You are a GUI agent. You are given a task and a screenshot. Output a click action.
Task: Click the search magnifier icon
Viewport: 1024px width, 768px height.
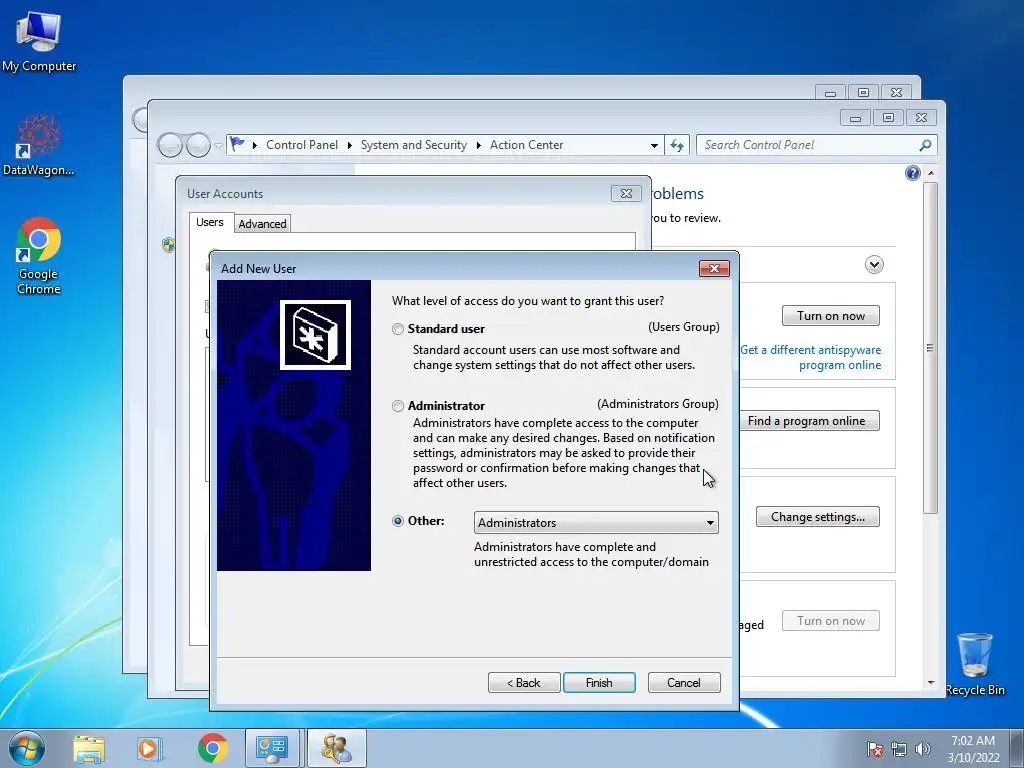pos(925,145)
